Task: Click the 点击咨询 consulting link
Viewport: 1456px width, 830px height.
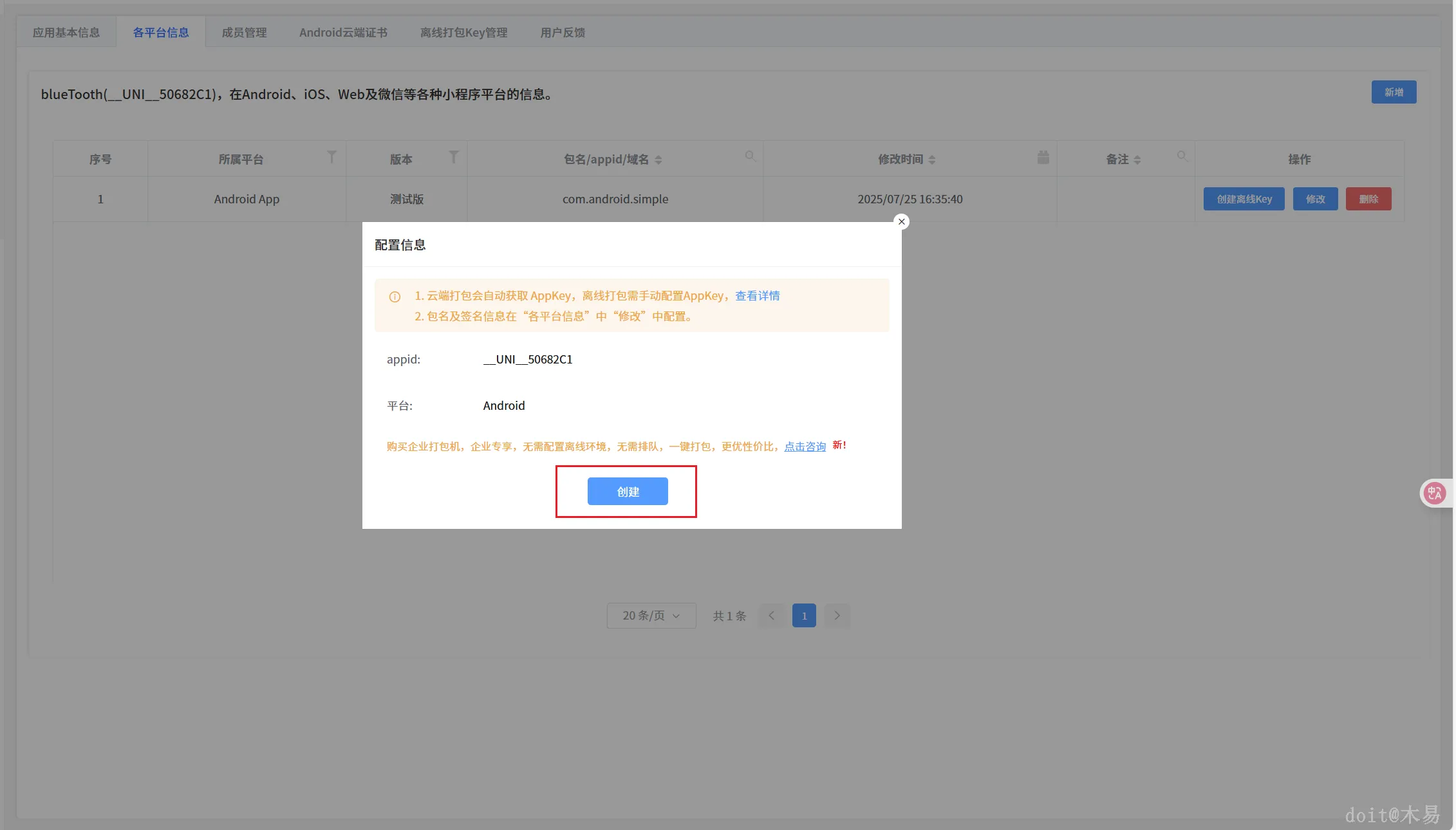Action: tap(804, 446)
